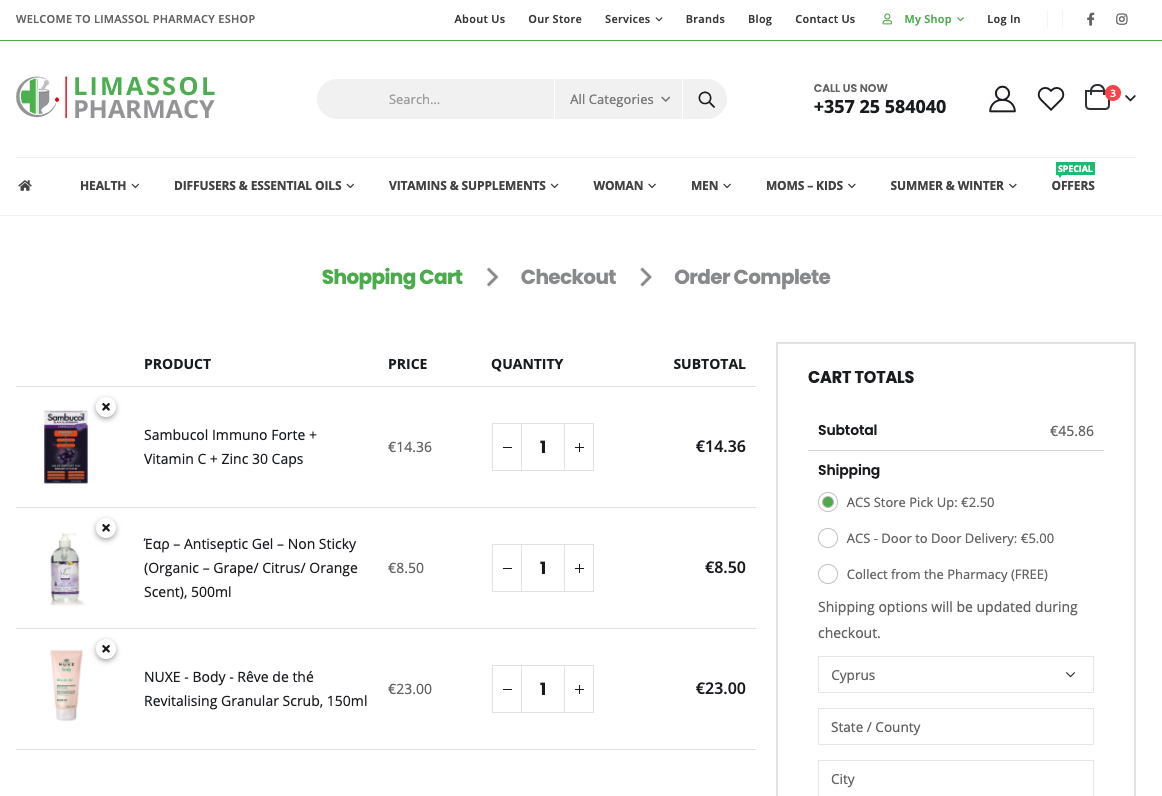Expand the mini cart dropdown arrow
The width and height of the screenshot is (1162, 796).
pos(1130,98)
